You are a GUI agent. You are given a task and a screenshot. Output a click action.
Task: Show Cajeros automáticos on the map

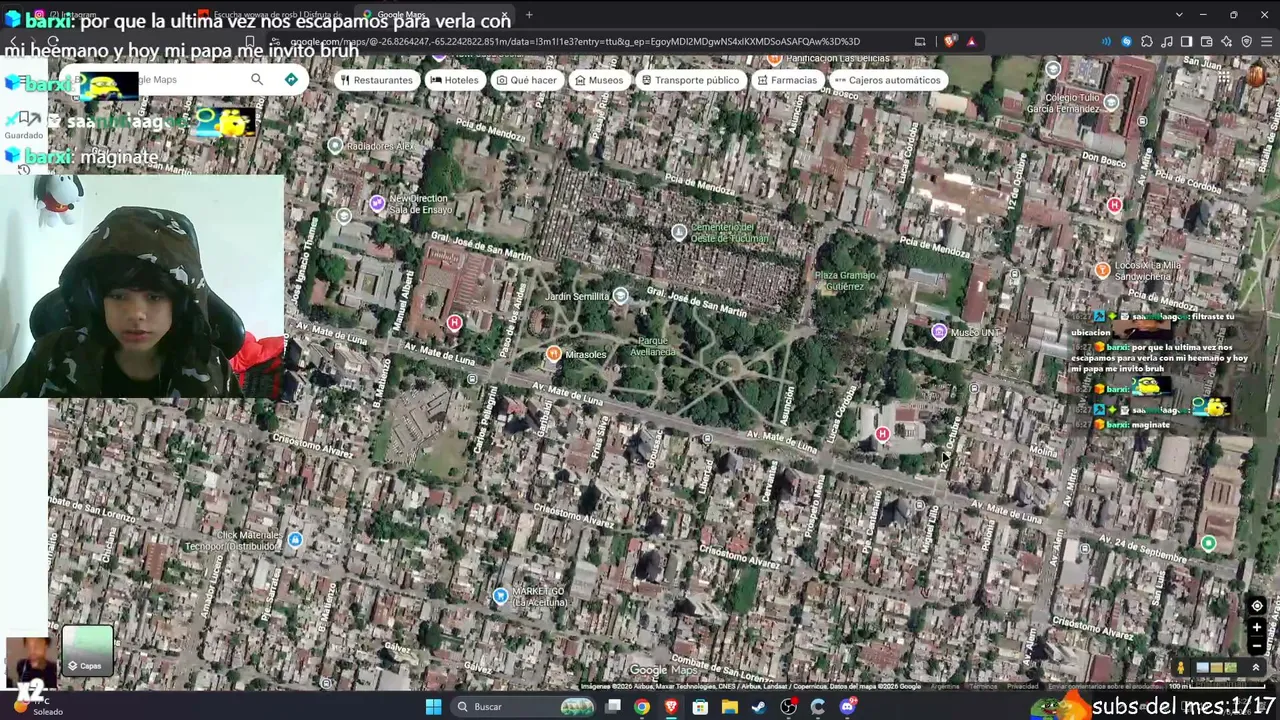pyautogui.click(x=887, y=80)
